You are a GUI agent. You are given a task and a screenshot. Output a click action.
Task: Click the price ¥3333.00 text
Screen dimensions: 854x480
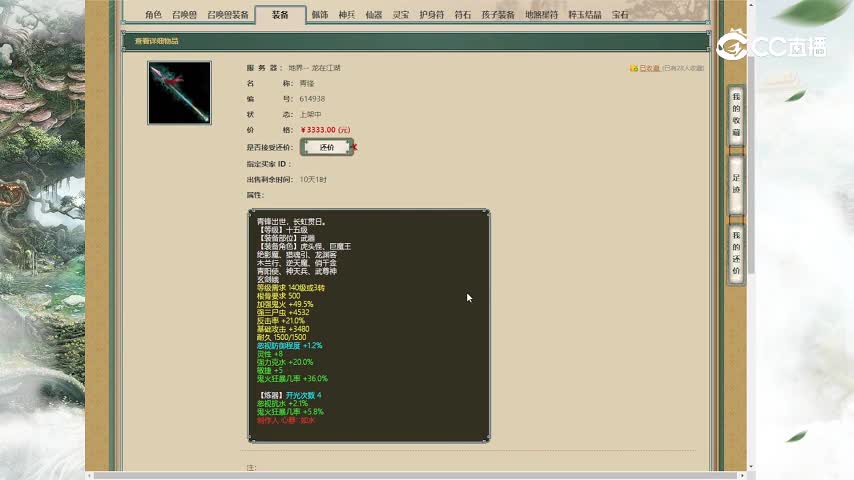[x=325, y=130]
